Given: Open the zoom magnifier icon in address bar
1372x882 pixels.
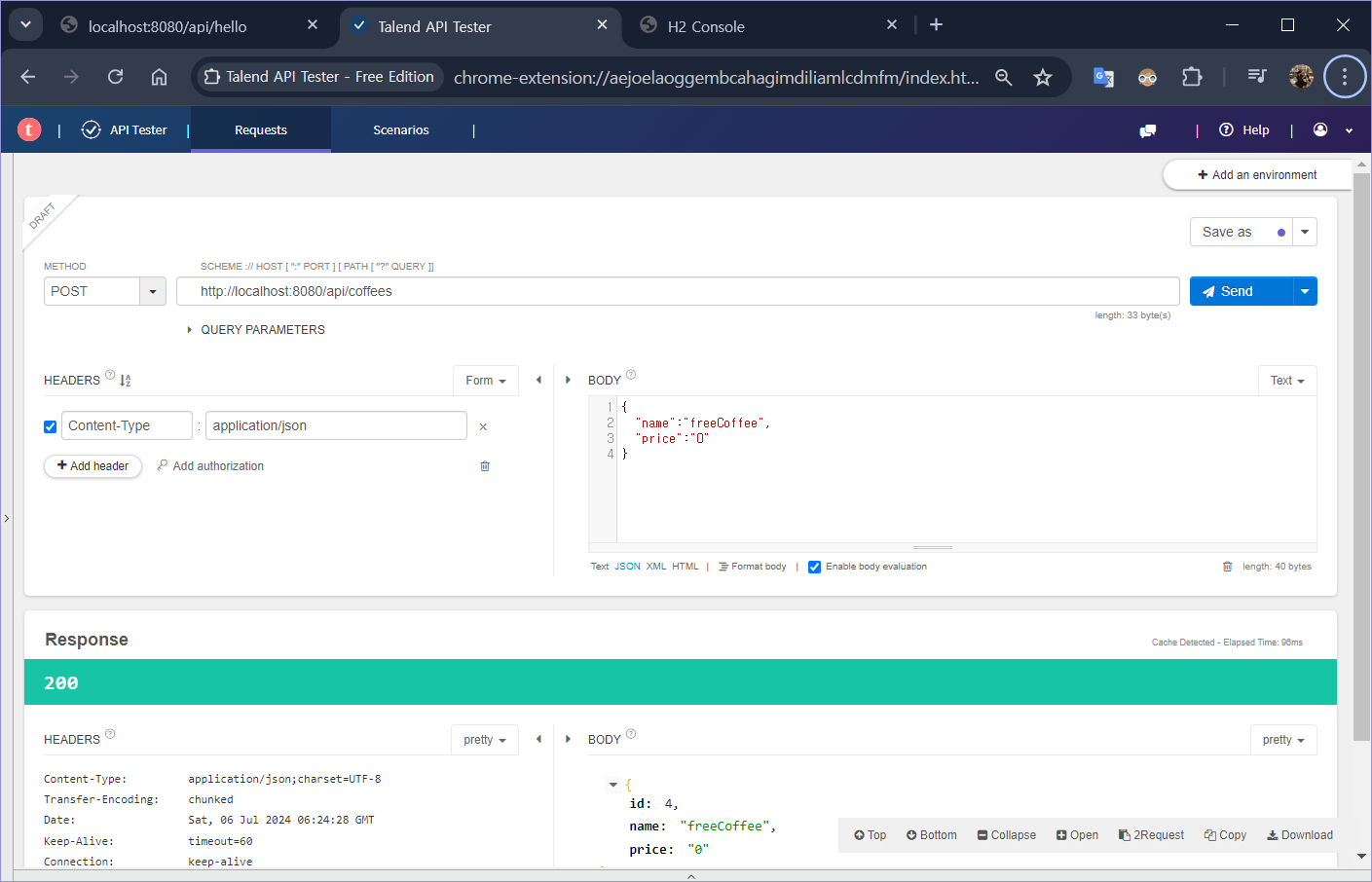Looking at the screenshot, I should 1003,77.
